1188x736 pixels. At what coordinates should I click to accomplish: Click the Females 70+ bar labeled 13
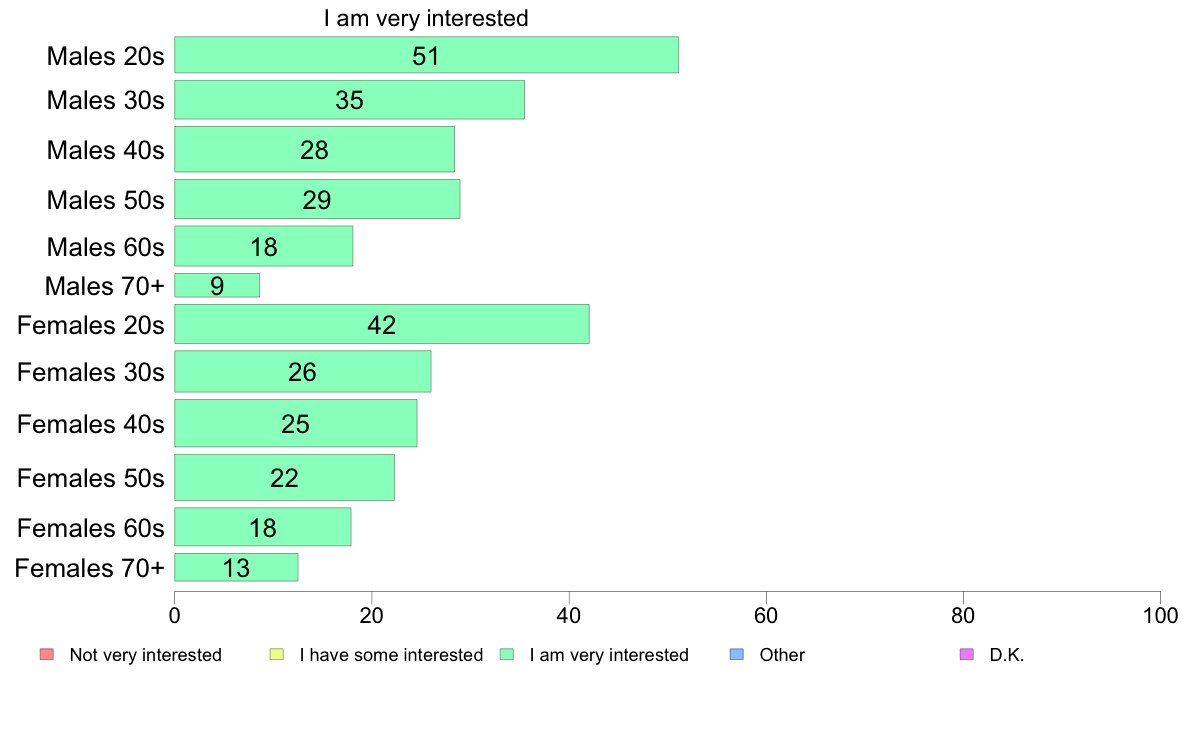(236, 567)
